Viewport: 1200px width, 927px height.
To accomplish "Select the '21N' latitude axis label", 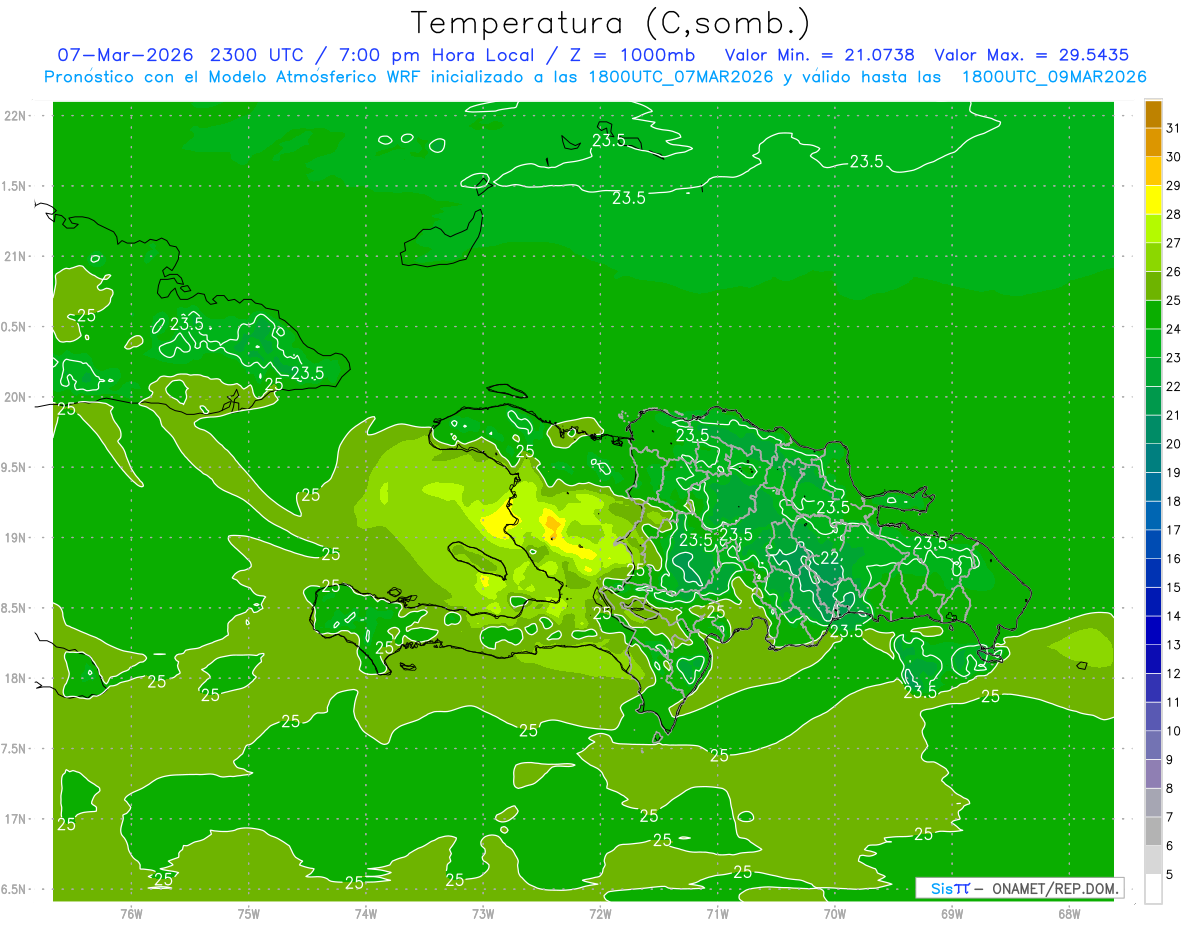I will [18, 257].
